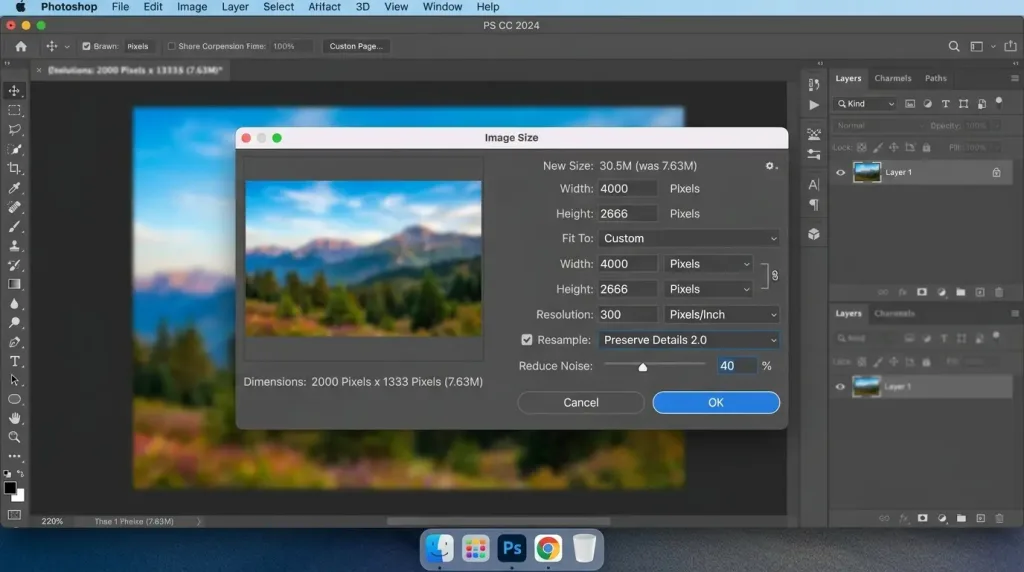This screenshot has height=572, width=1024.
Task: Select the Pen tool
Action: 14,342
